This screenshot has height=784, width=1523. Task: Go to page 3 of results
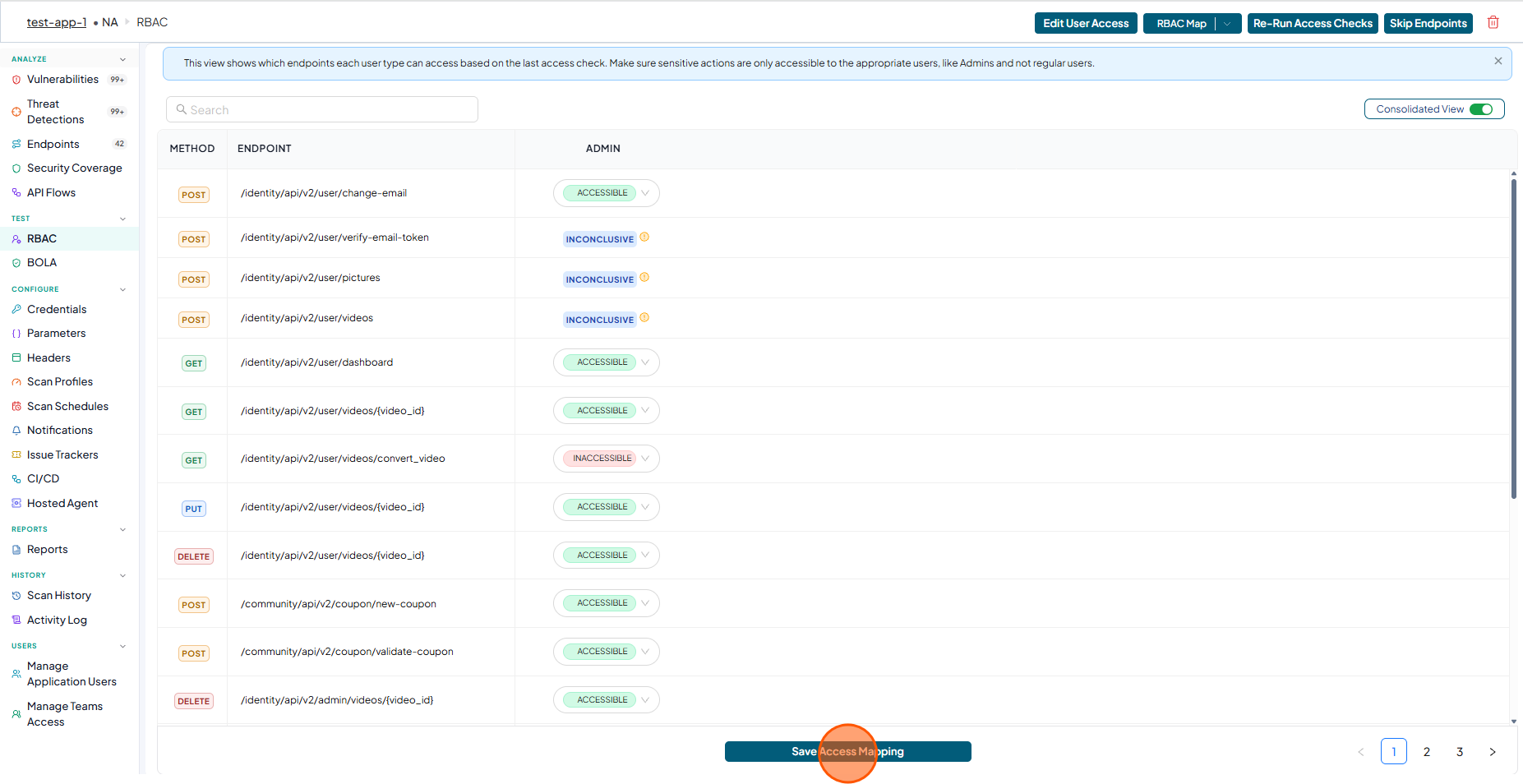click(x=1460, y=752)
